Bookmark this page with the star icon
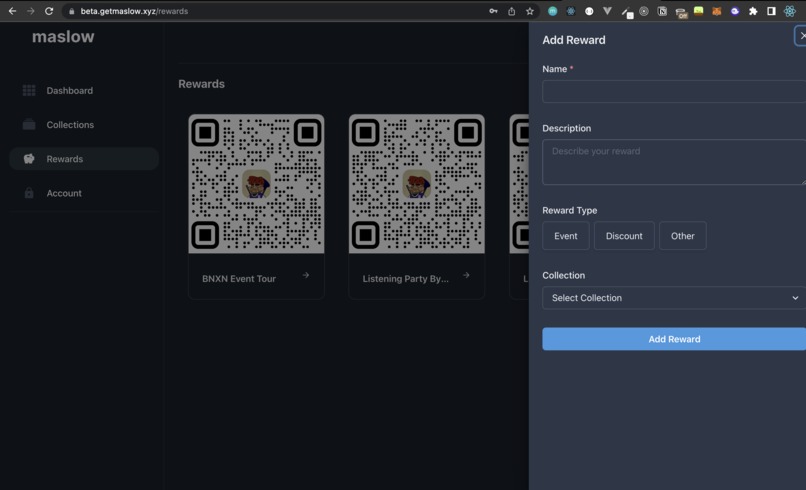 click(x=529, y=11)
